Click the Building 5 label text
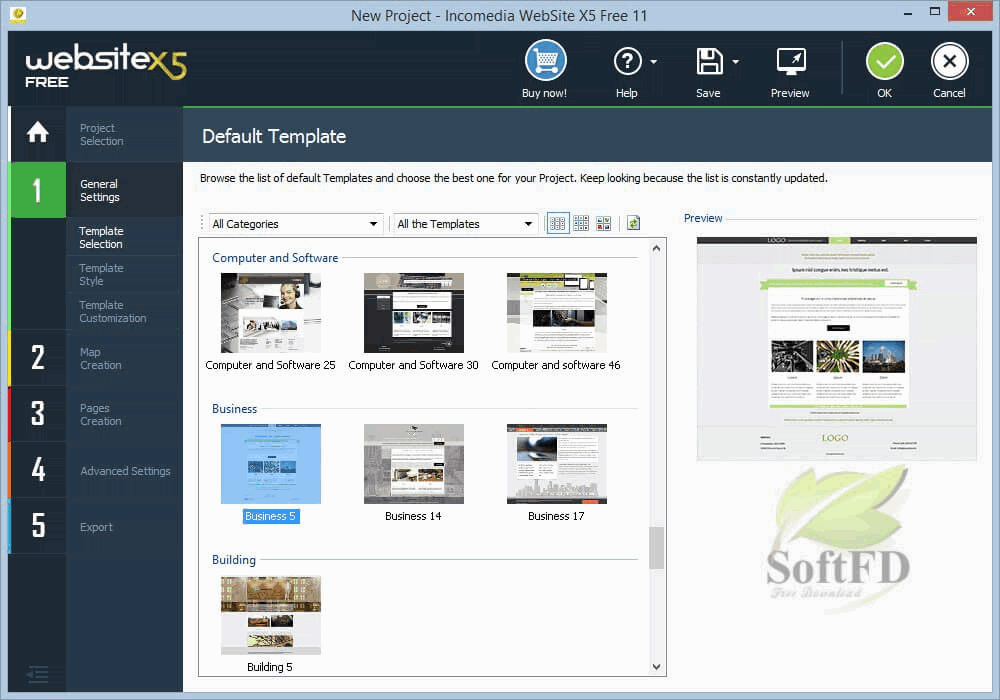The height and width of the screenshot is (700, 1000). coord(270,667)
